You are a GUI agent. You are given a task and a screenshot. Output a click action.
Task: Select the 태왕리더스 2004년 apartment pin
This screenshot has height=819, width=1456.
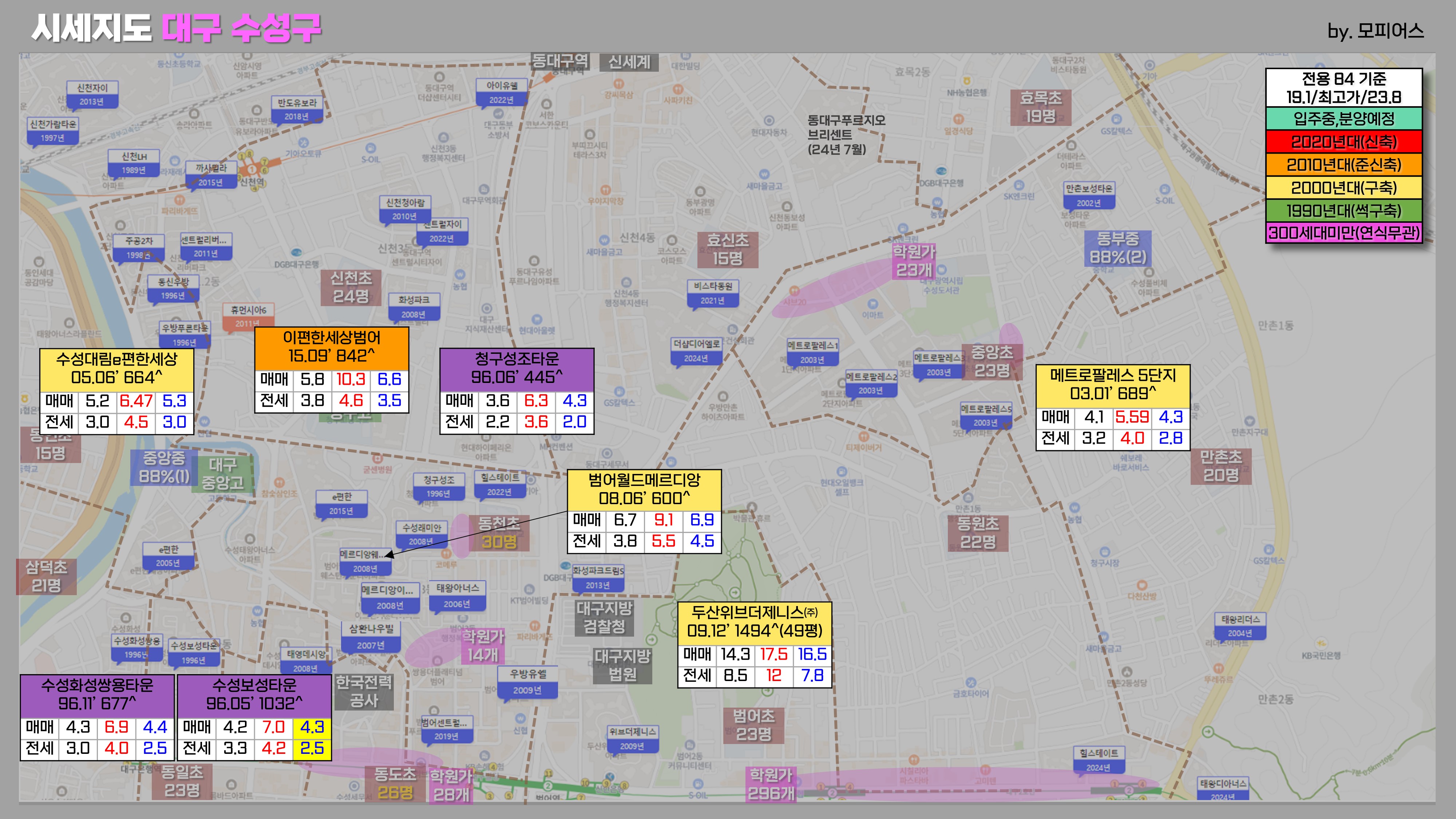1240,626
